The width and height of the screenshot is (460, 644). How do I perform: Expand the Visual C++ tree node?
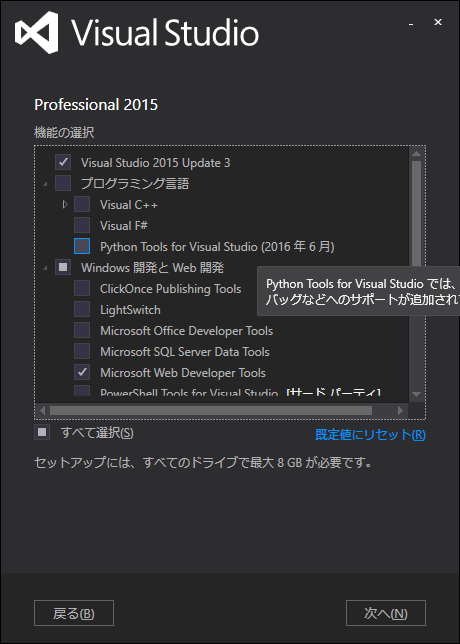pos(65,204)
